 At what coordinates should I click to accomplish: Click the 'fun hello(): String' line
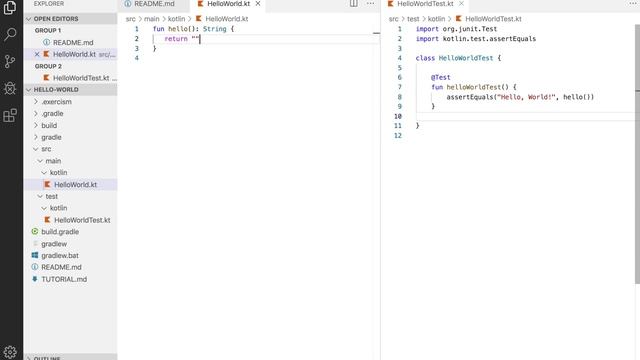coord(193,29)
